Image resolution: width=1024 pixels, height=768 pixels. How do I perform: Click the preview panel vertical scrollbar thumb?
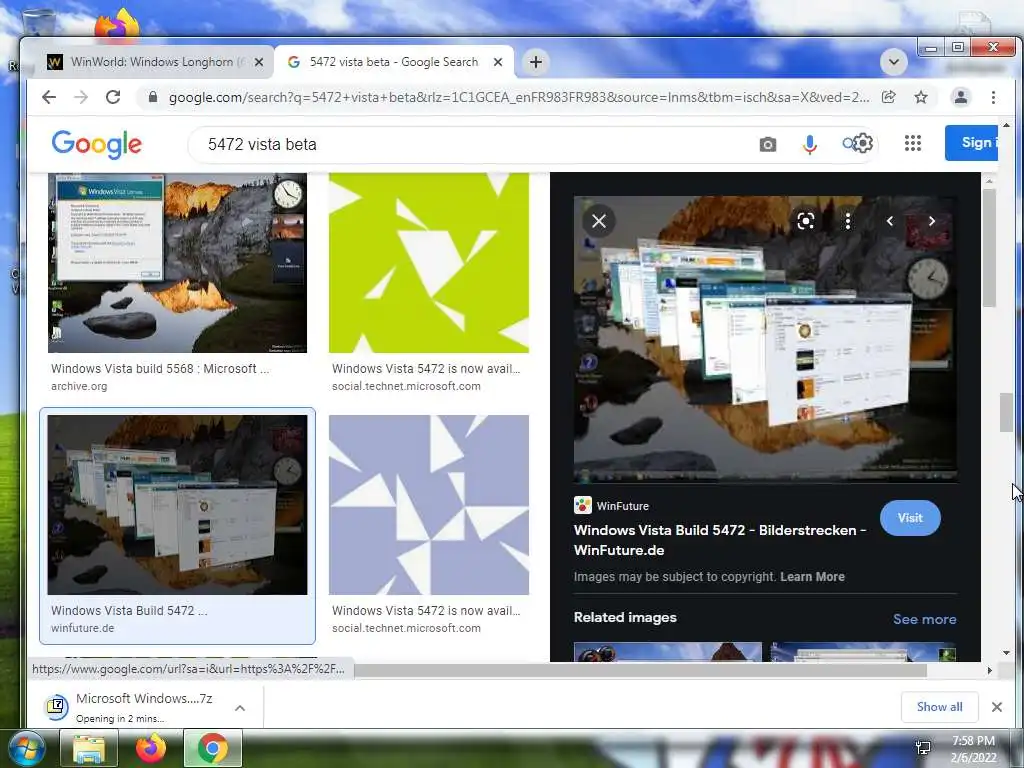989,248
